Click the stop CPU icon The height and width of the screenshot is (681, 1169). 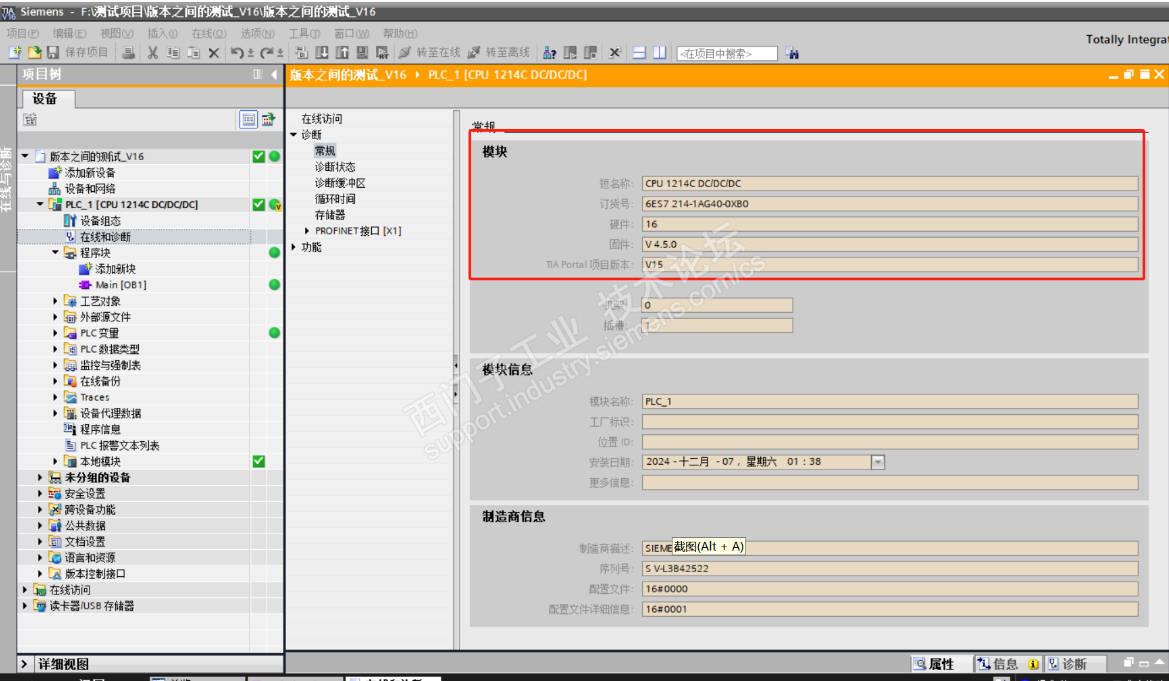coord(590,52)
